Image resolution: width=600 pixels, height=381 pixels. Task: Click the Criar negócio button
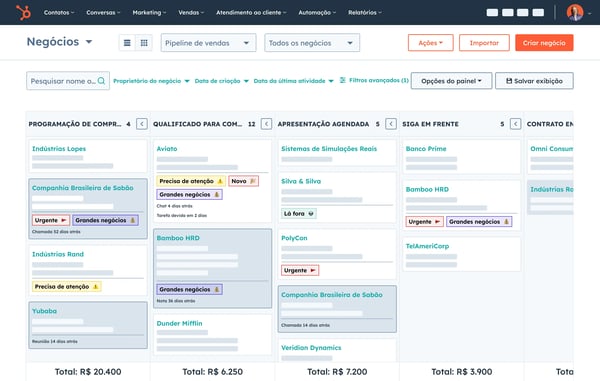(x=544, y=43)
